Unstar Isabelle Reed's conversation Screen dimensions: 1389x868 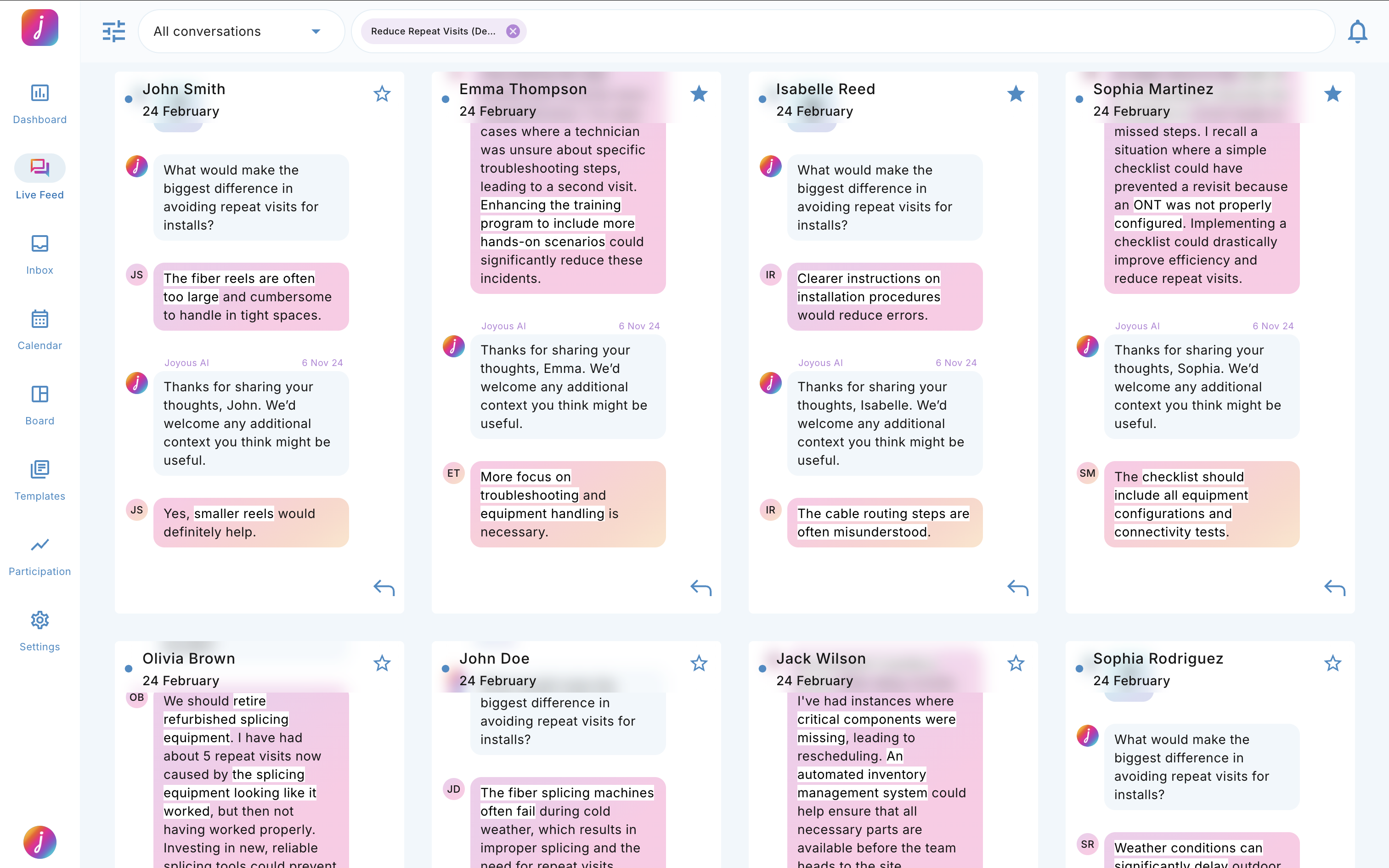(1016, 94)
